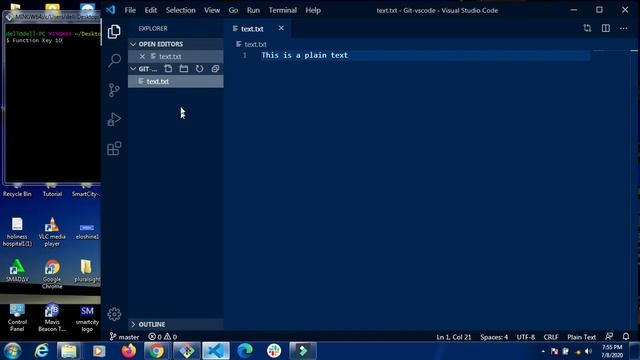Open Internet Explorer from the taskbar
This screenshot has width=640, height=360.
(x=41, y=351)
